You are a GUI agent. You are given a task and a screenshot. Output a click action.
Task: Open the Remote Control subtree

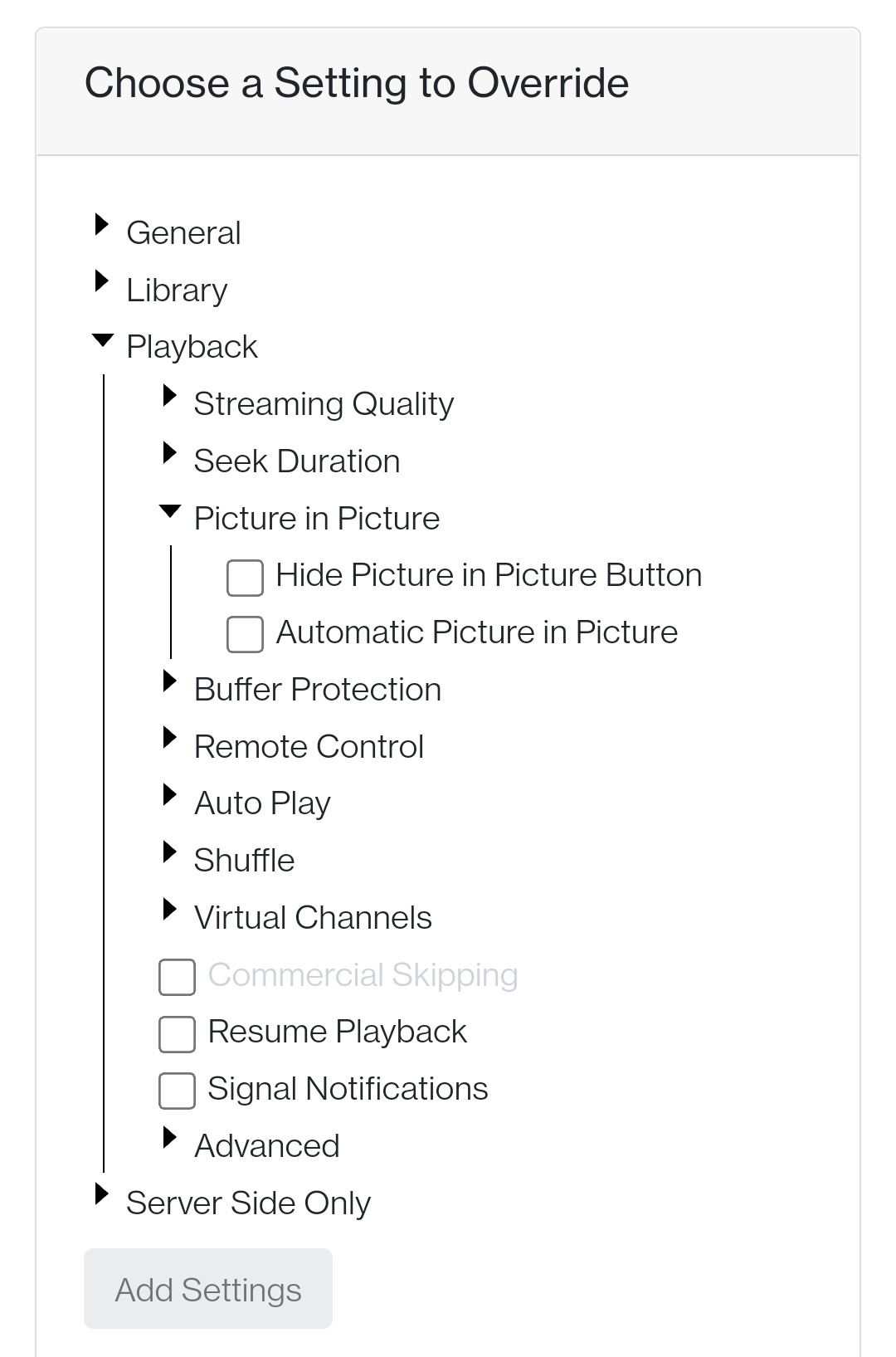[169, 738]
